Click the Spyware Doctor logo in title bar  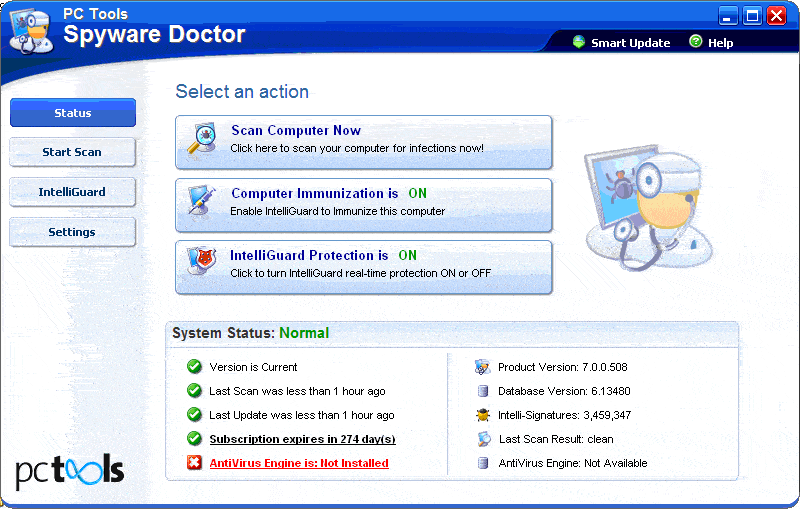point(32,32)
